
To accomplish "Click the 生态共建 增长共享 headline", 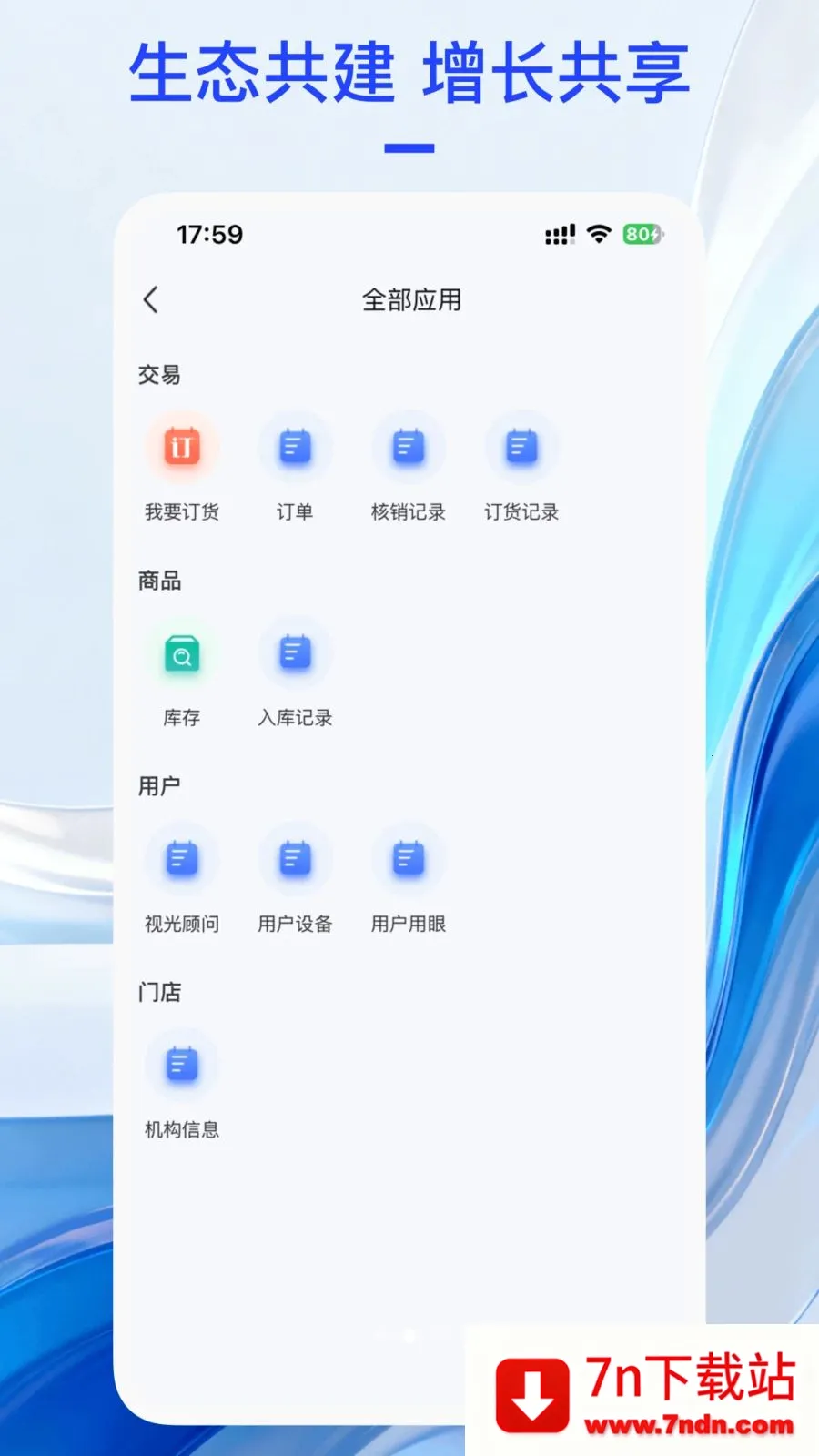I will (409, 73).
